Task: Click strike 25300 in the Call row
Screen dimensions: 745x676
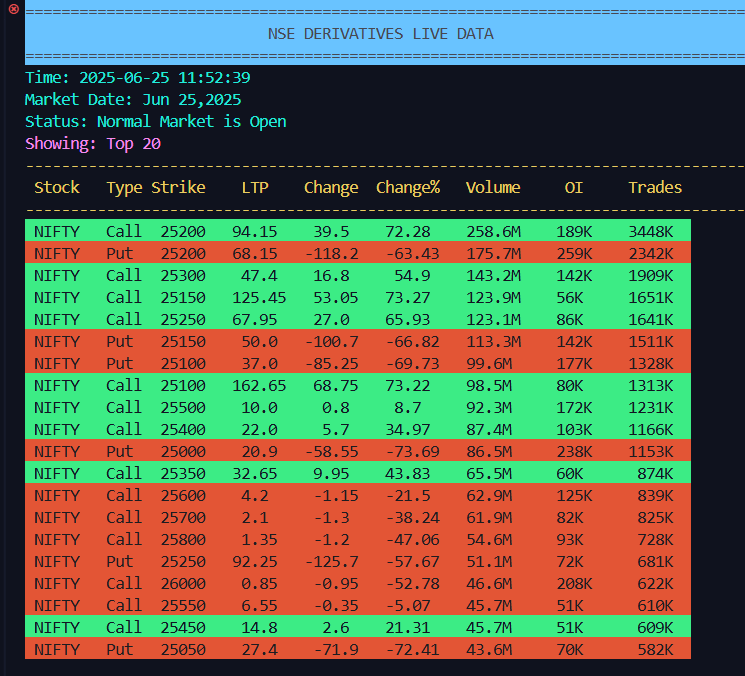Action: click(x=183, y=276)
